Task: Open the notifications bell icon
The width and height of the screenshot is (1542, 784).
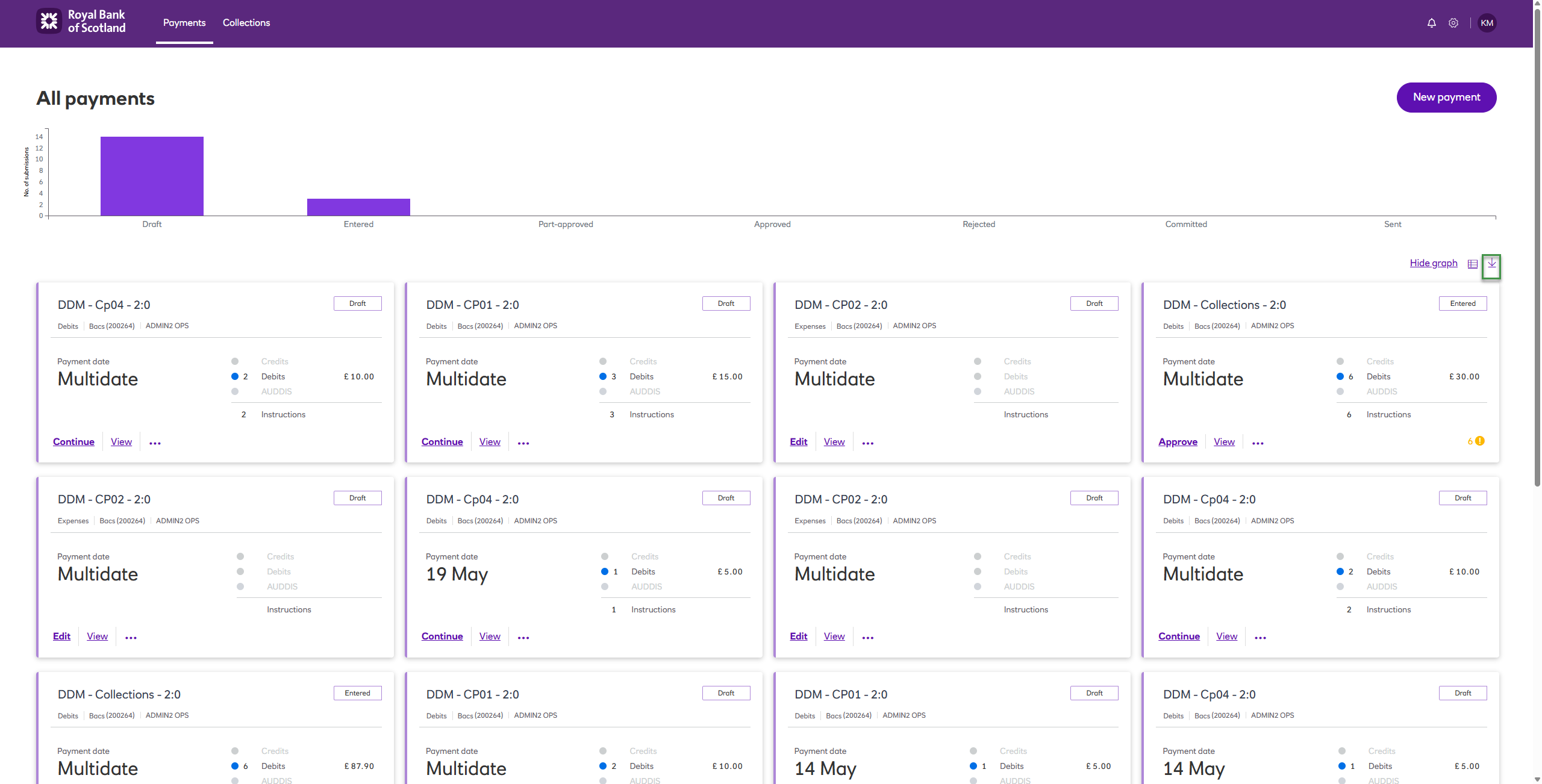Action: (x=1431, y=23)
